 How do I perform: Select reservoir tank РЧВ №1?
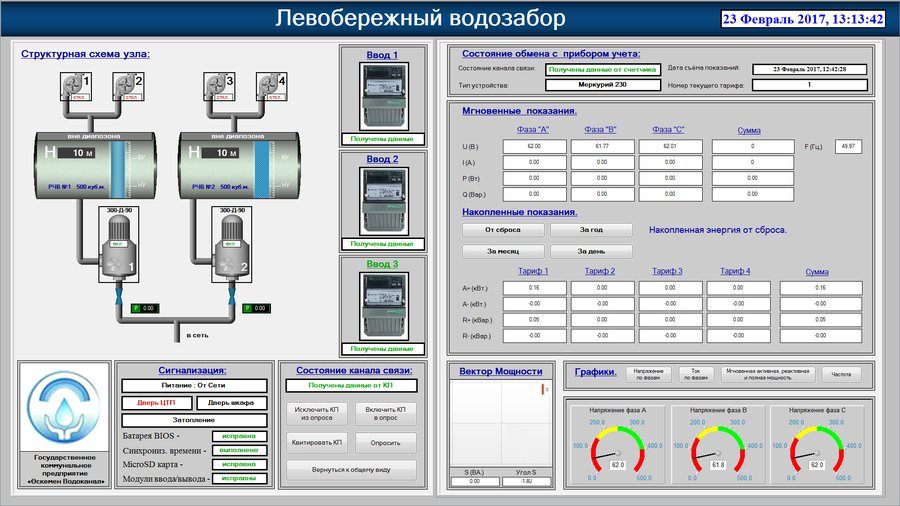95,166
